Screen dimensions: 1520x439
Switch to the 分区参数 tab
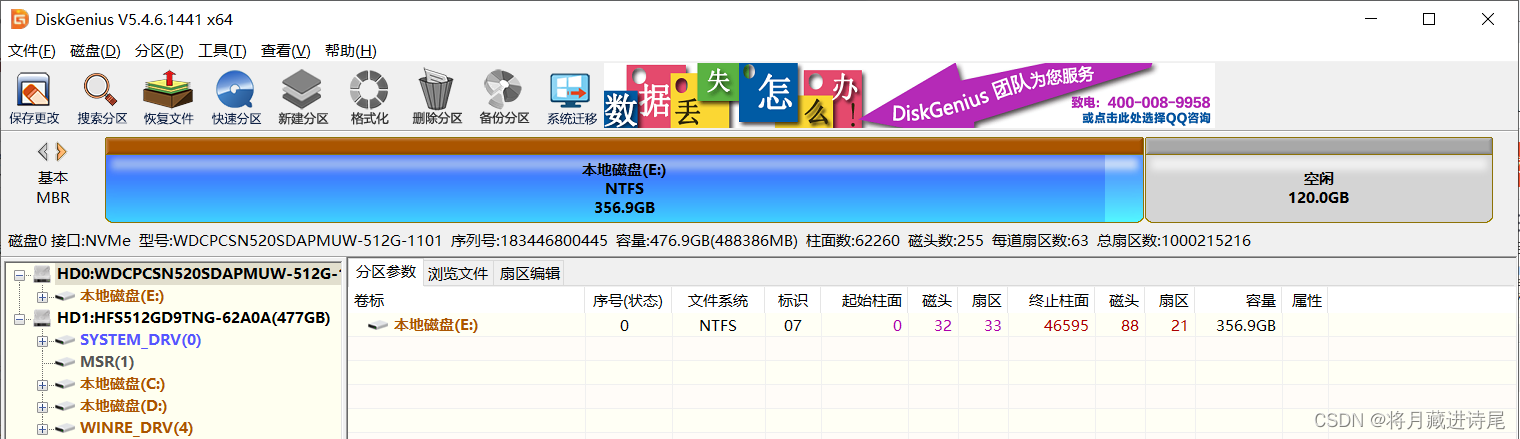tap(386, 272)
